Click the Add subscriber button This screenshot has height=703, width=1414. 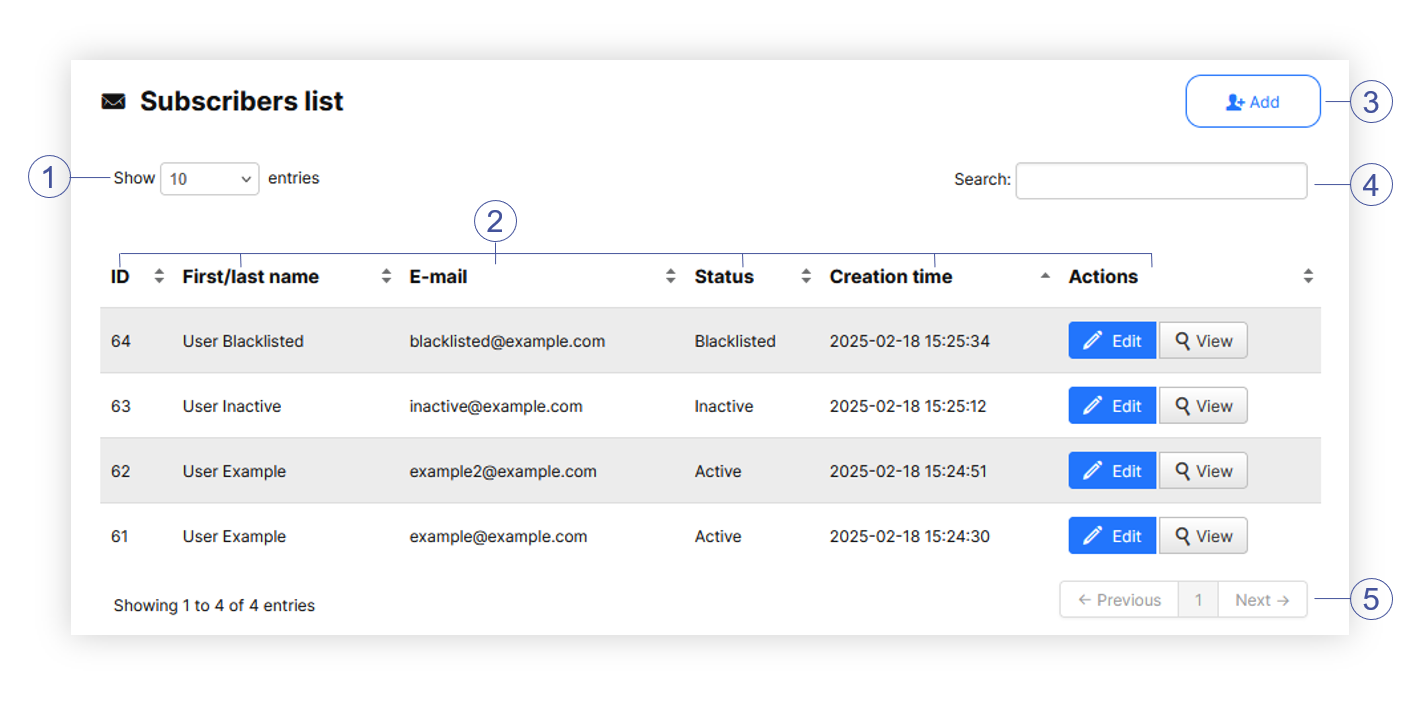1252,102
